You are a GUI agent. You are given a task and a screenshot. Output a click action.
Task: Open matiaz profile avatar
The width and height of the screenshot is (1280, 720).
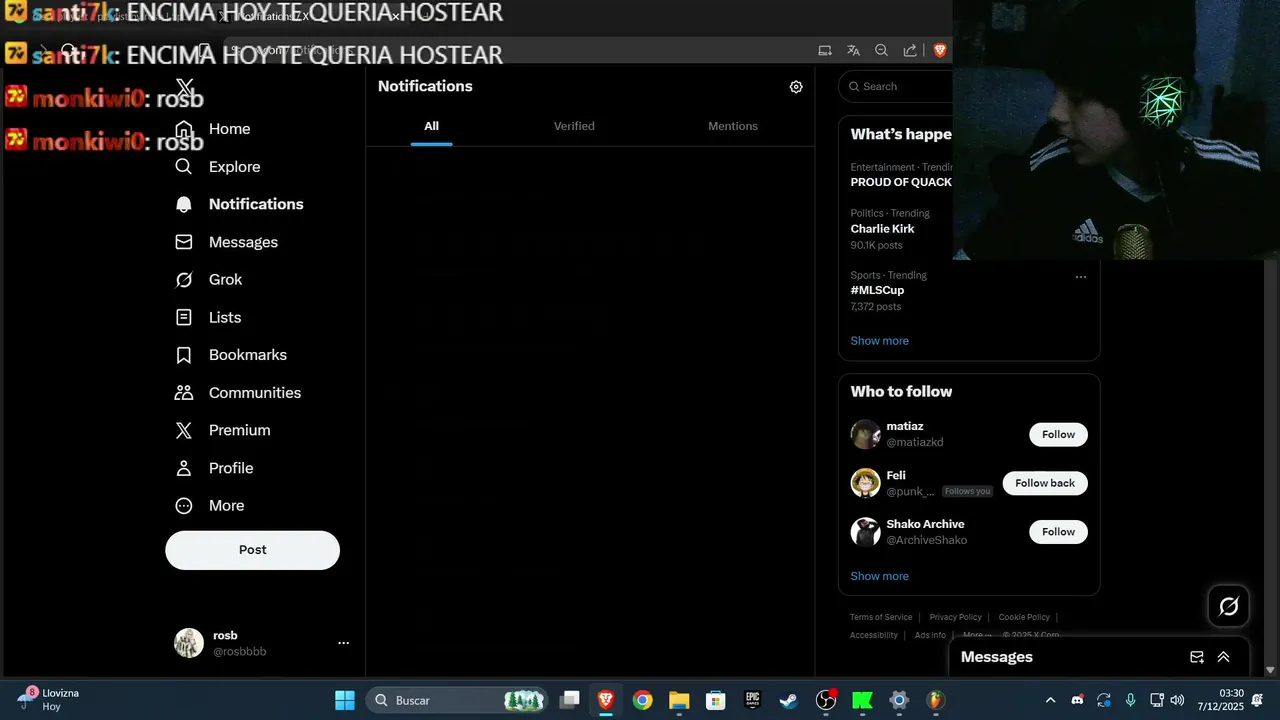(x=865, y=434)
